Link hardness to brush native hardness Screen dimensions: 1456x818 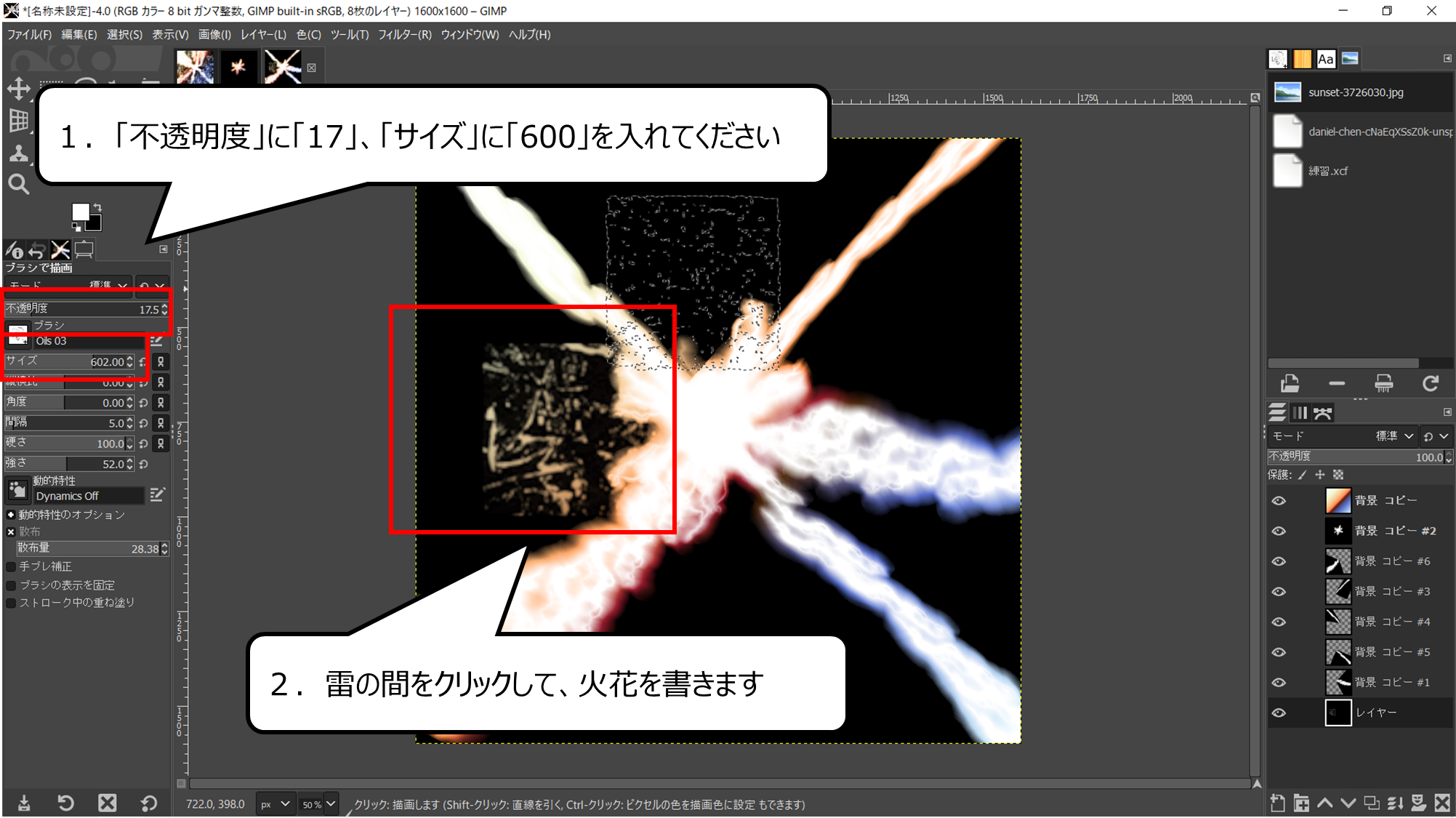point(161,443)
